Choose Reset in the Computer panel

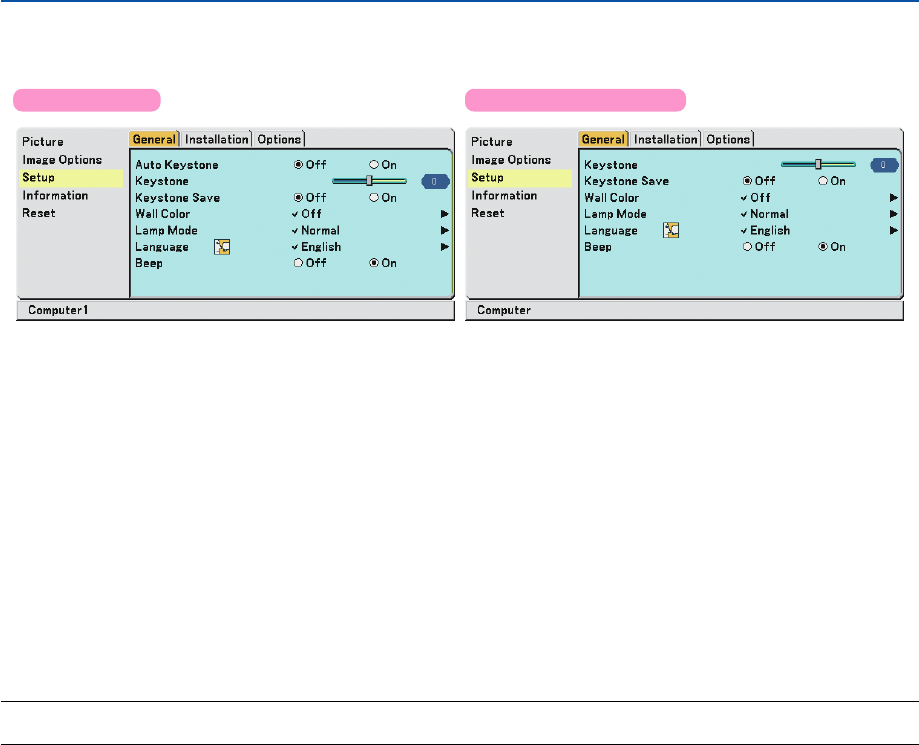(x=488, y=213)
